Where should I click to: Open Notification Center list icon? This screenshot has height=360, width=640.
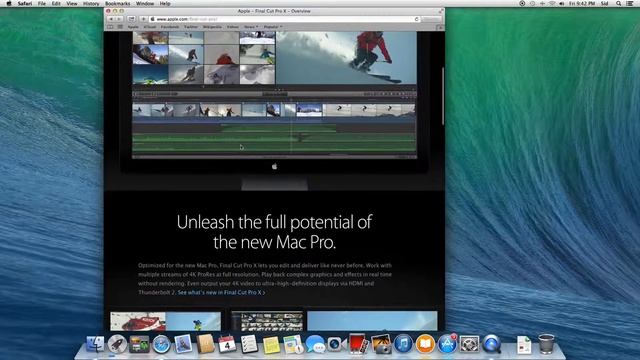(x=630, y=3)
